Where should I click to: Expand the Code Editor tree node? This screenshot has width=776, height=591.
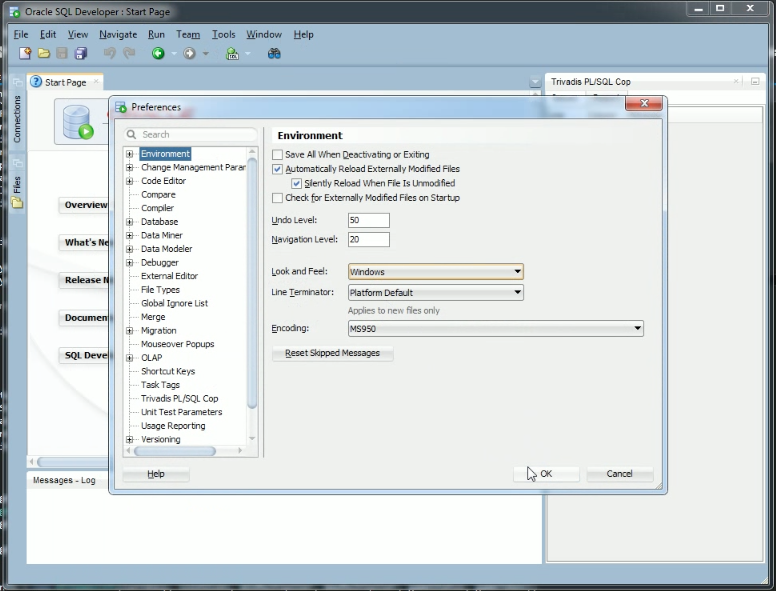[x=130, y=181]
